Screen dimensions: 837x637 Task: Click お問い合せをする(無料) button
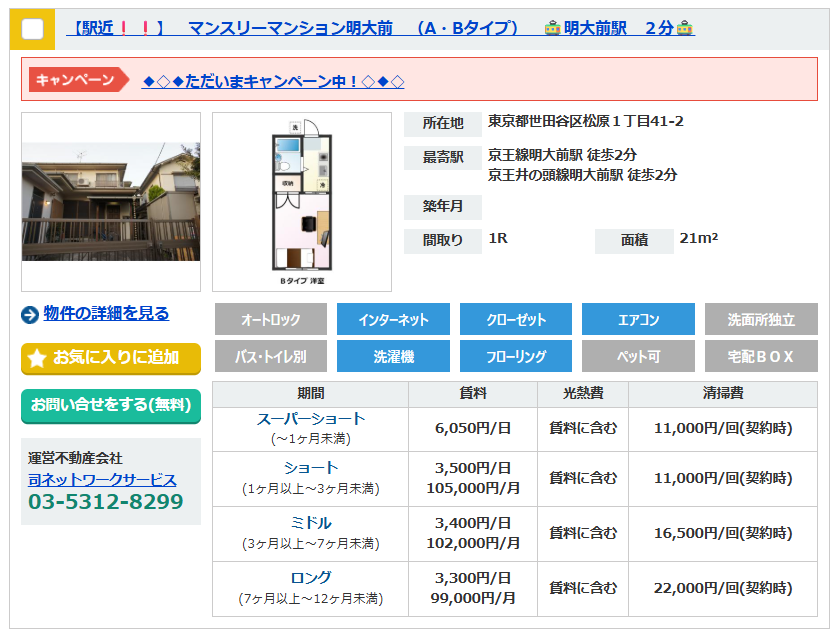coord(111,406)
